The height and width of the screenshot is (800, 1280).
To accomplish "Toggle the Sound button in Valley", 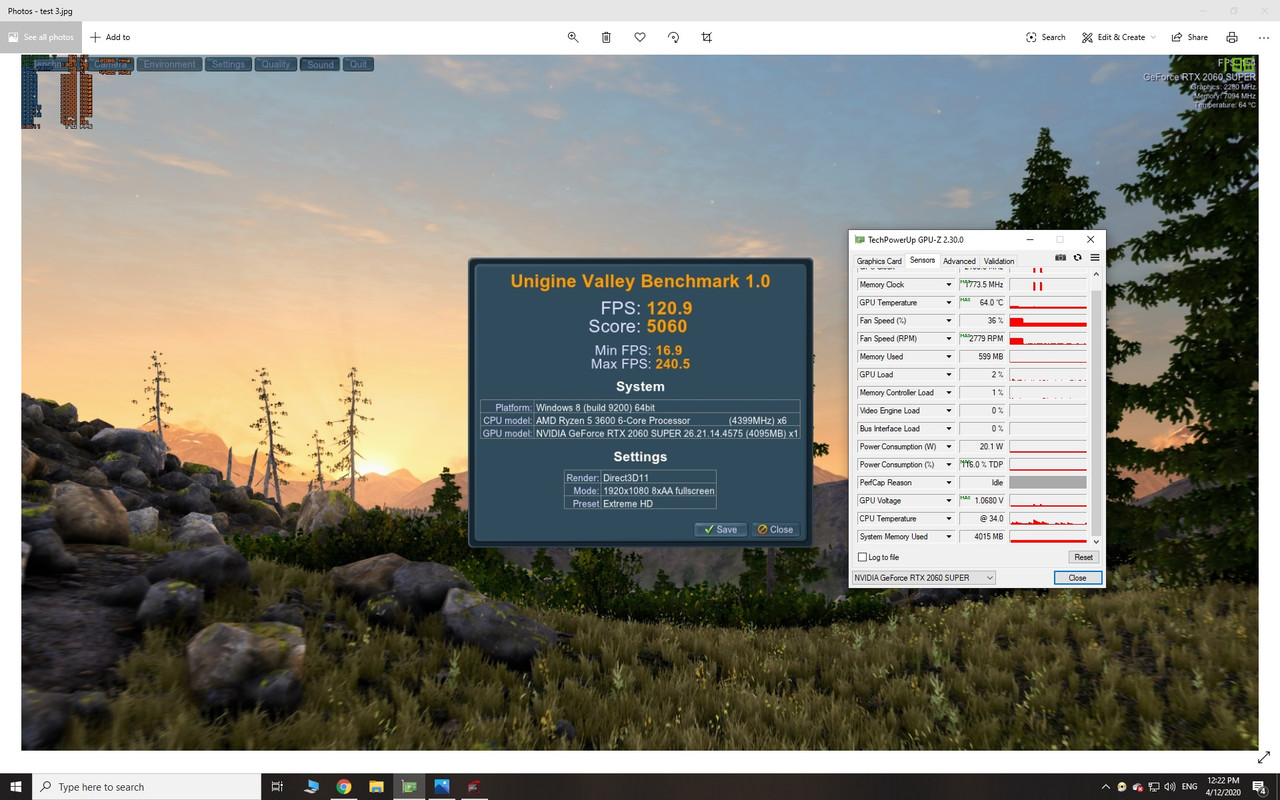I will tap(321, 64).
